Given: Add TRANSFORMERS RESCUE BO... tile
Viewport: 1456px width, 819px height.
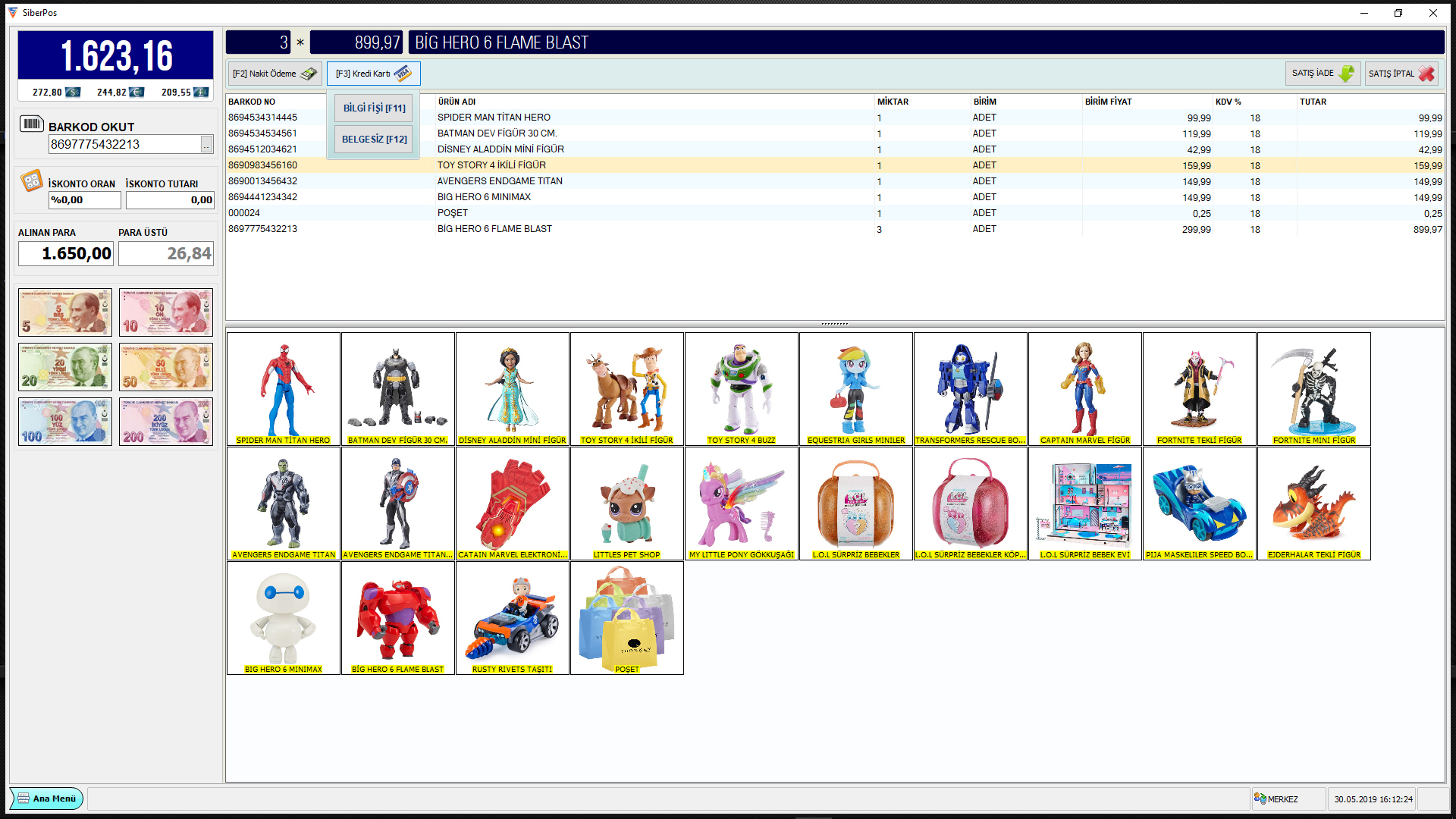Looking at the screenshot, I should 971,389.
